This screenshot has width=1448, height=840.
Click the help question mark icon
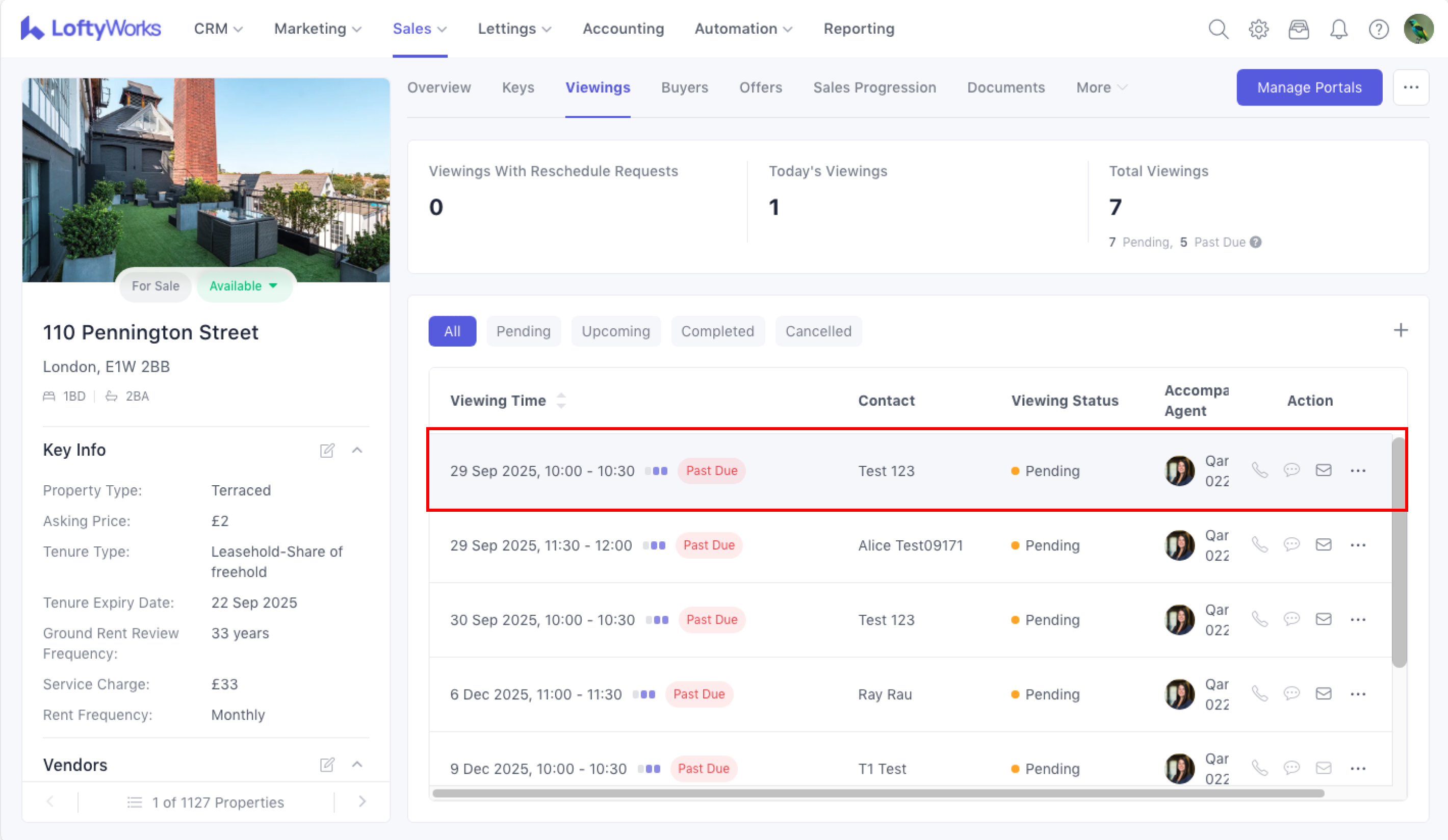point(1379,29)
